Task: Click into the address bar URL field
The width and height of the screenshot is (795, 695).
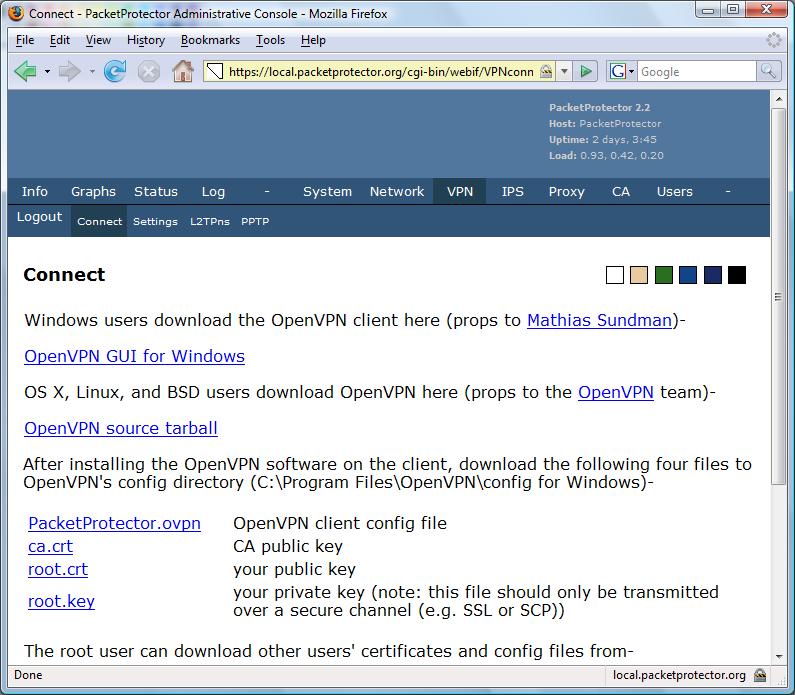Action: click(380, 71)
